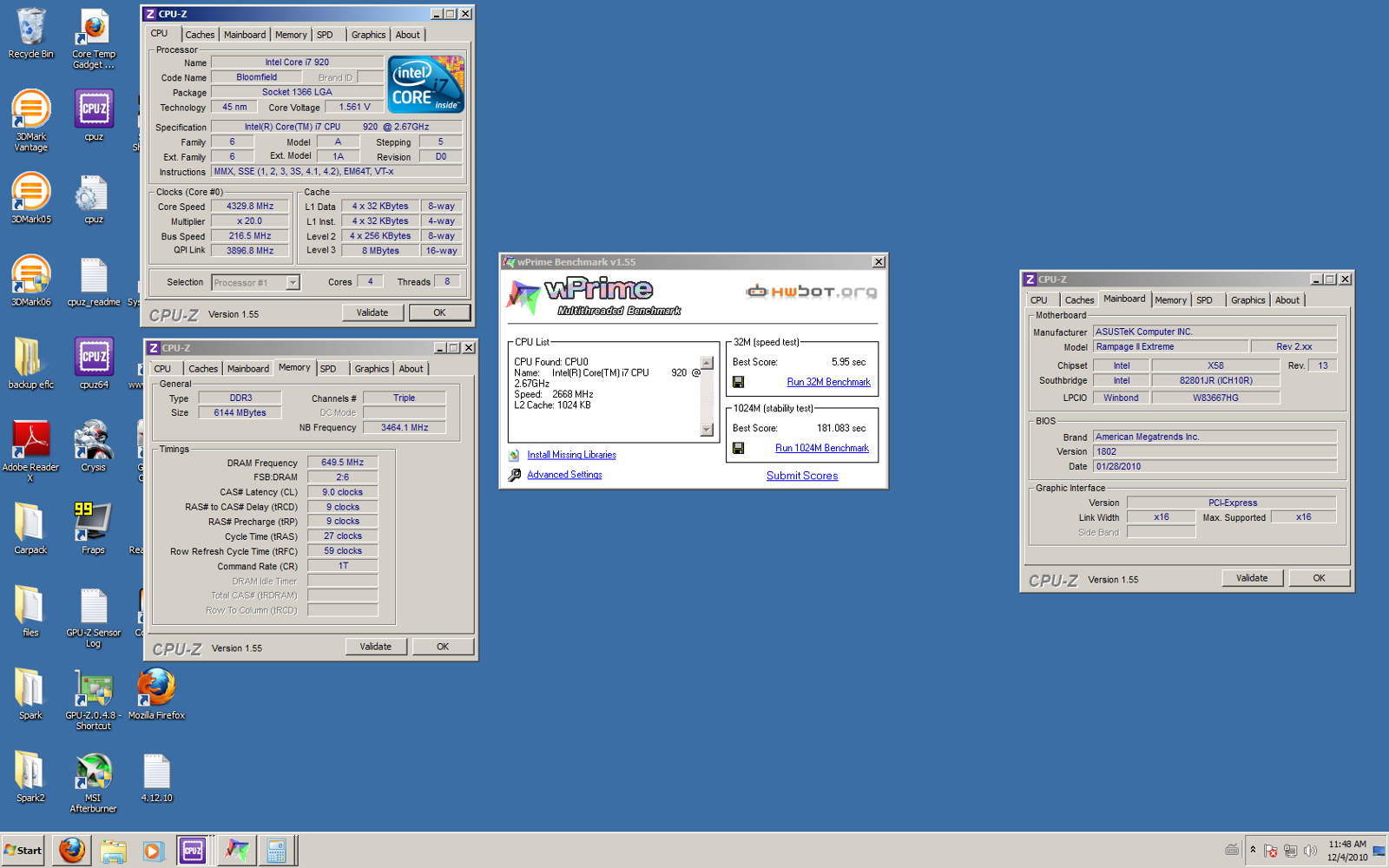The width and height of the screenshot is (1389, 868).
Task: Click scroll-up arrow in CPU List
Action: (x=707, y=363)
